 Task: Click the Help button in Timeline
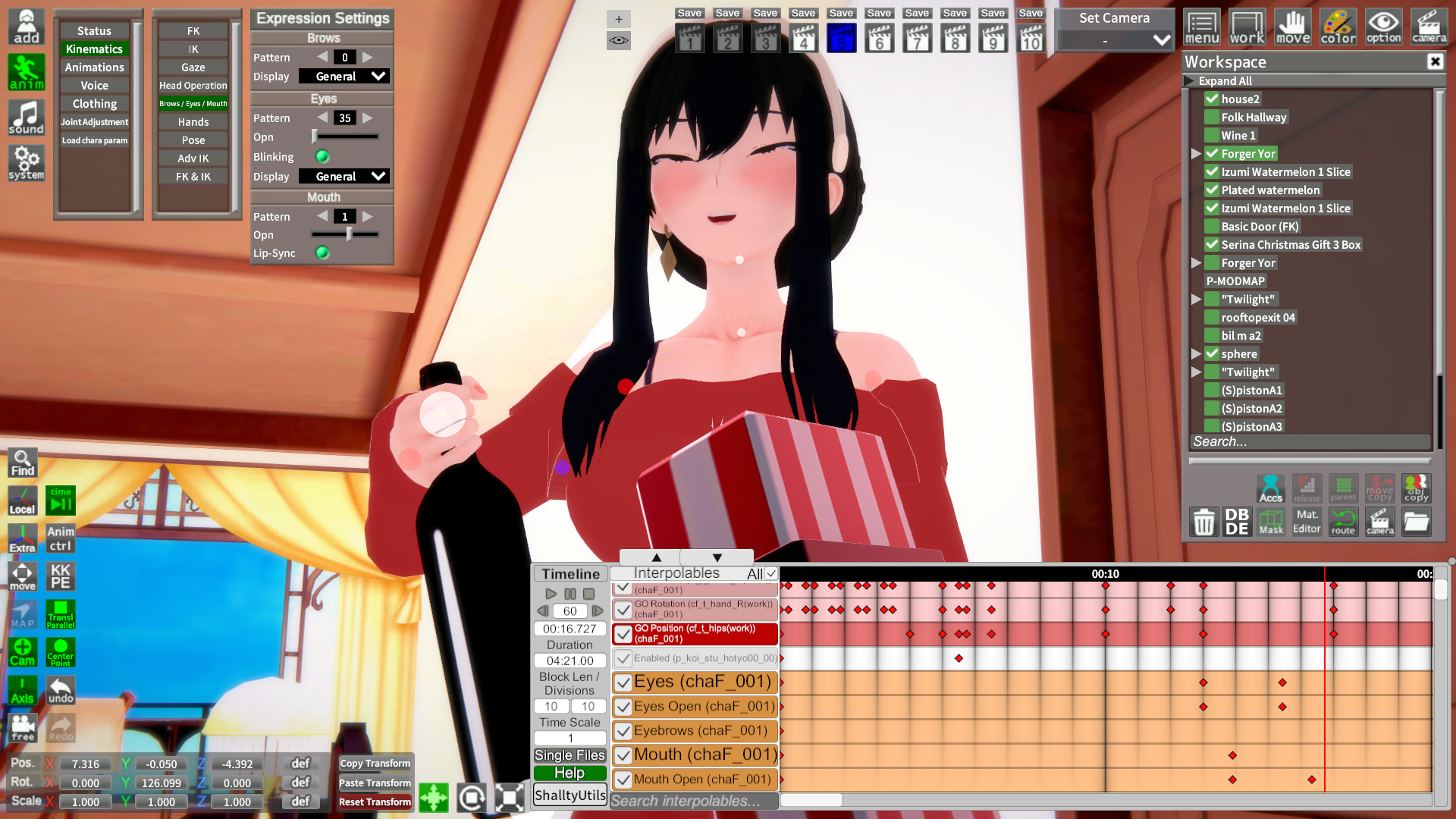click(570, 773)
